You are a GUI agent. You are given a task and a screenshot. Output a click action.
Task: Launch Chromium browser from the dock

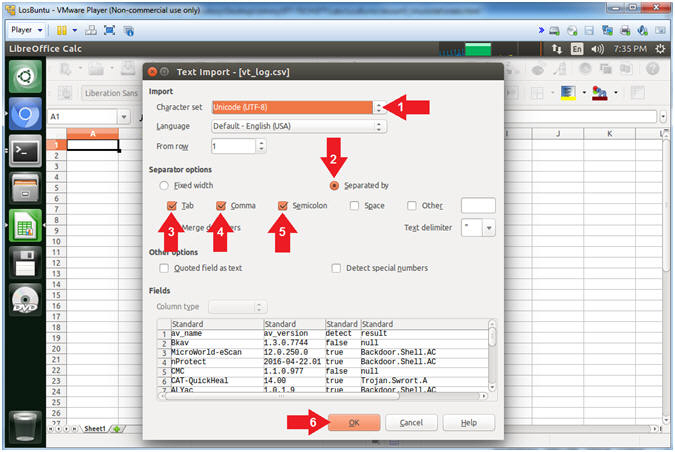coord(25,114)
